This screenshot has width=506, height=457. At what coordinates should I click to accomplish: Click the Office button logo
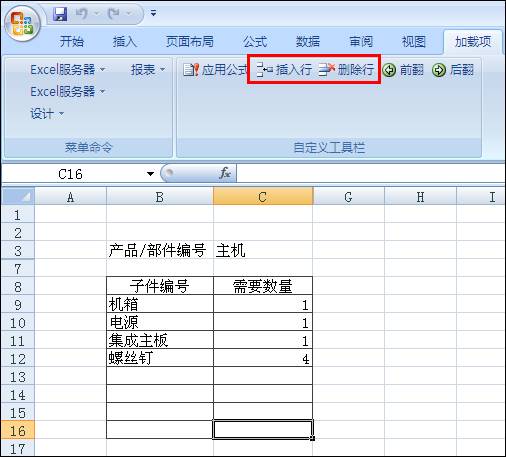[x=23, y=24]
